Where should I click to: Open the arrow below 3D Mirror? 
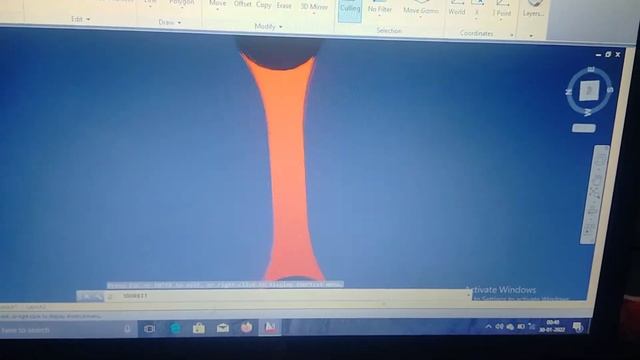(x=314, y=14)
